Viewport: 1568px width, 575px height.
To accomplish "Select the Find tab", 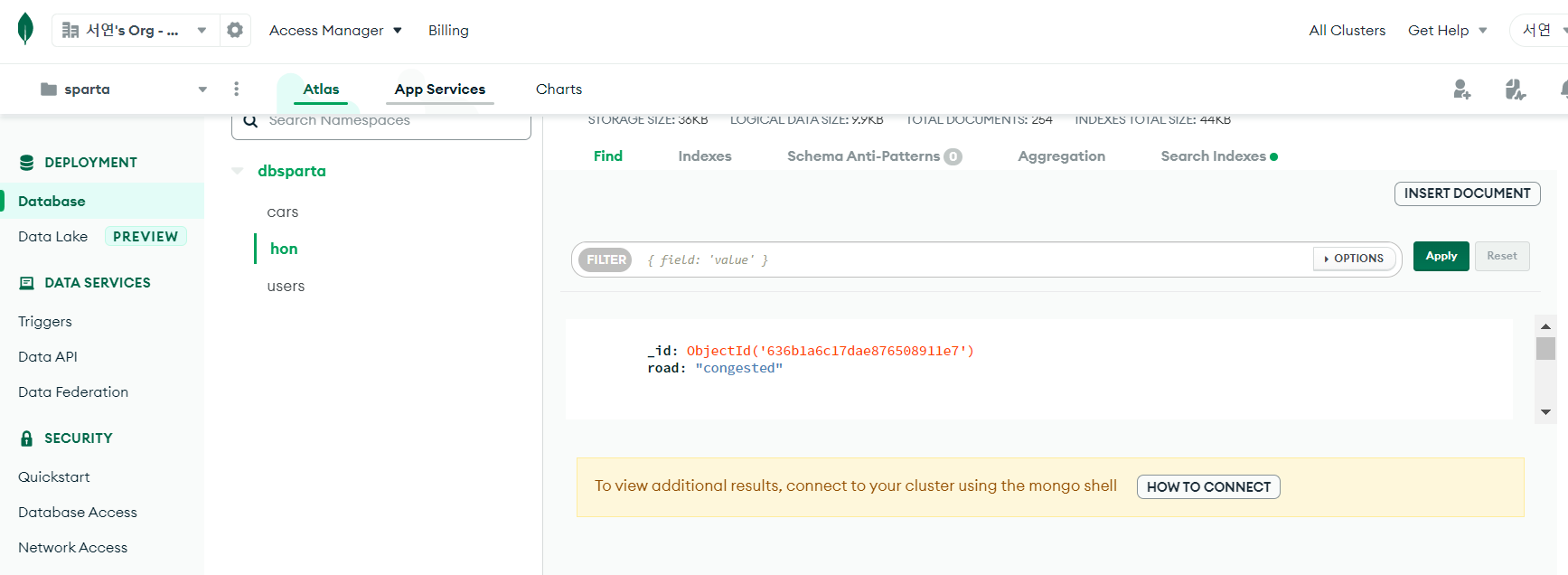I will (x=608, y=156).
